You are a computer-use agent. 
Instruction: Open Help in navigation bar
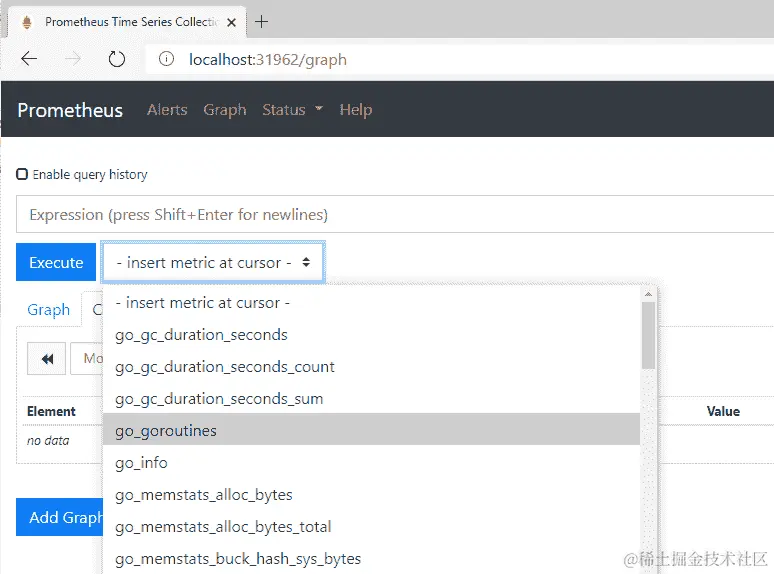tap(355, 109)
